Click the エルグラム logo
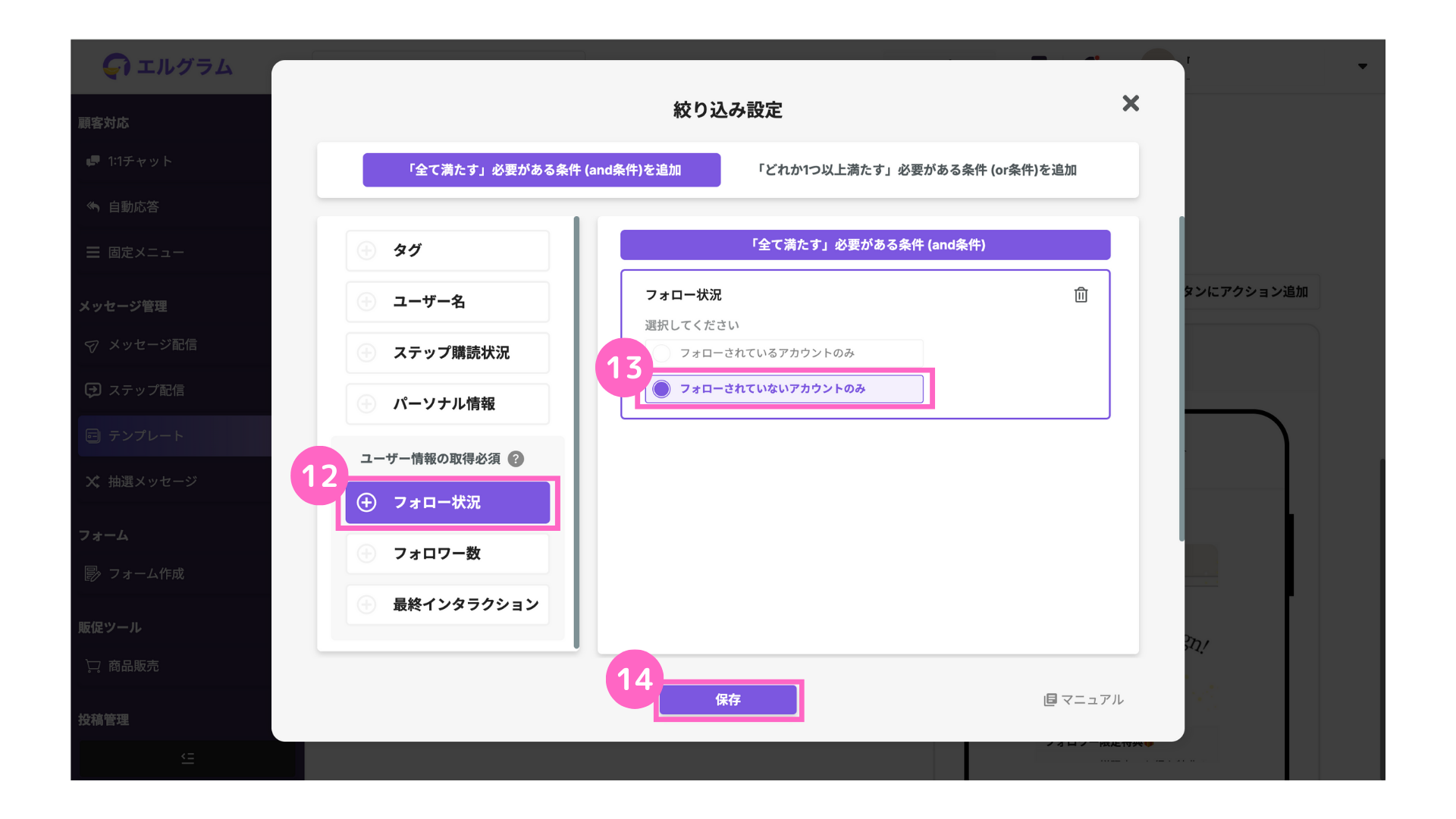The height and width of the screenshot is (819, 1456). click(x=168, y=67)
